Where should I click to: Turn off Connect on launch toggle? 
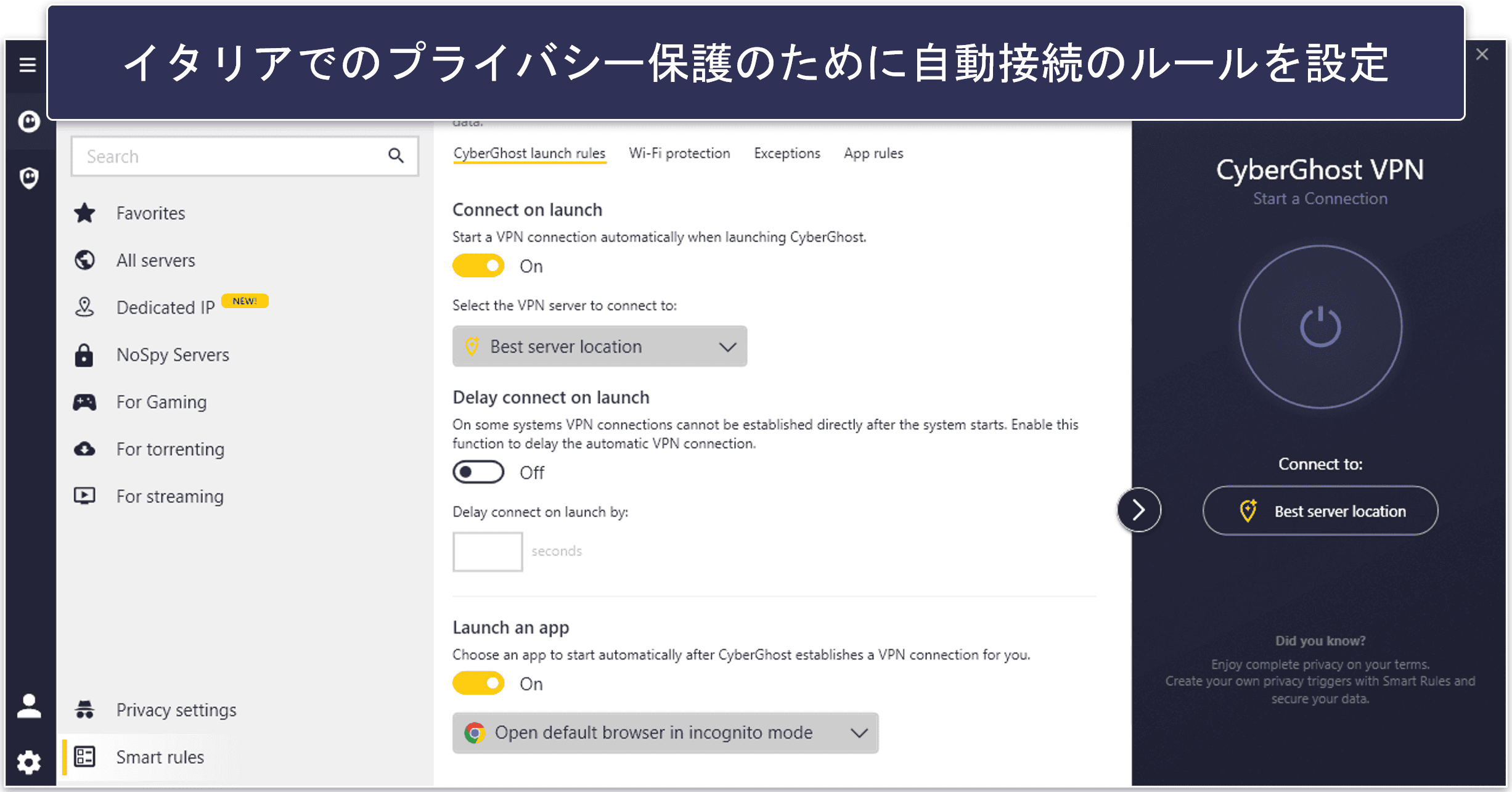[x=478, y=266]
